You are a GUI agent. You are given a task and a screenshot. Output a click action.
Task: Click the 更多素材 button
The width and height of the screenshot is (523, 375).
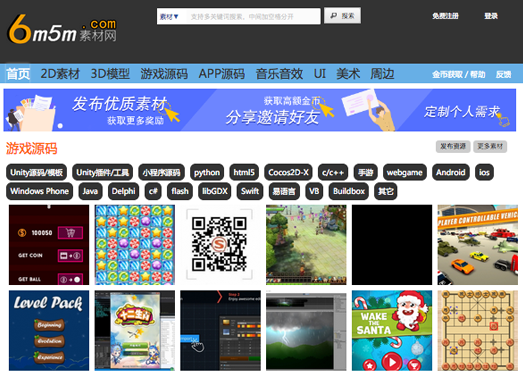coord(490,146)
